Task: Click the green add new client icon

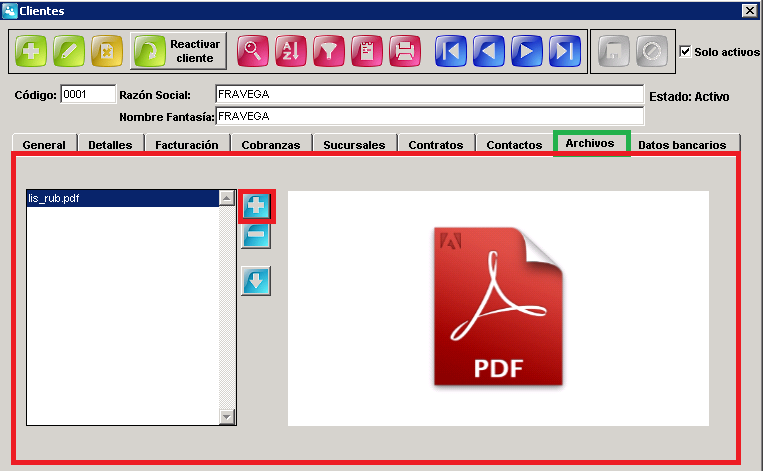Action: (x=31, y=51)
